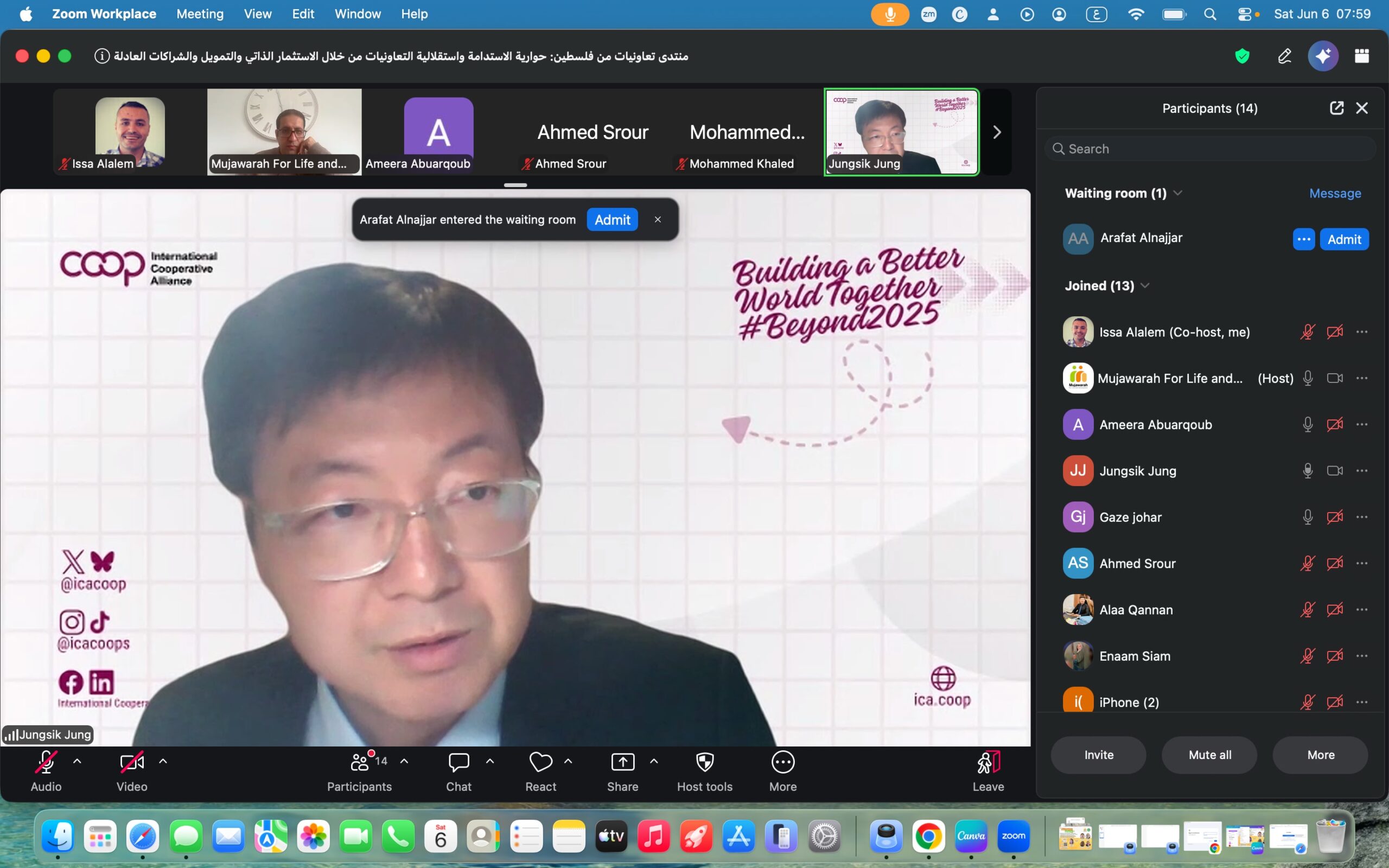The height and width of the screenshot is (868, 1389).
Task: Click the Invite button
Action: click(1099, 755)
